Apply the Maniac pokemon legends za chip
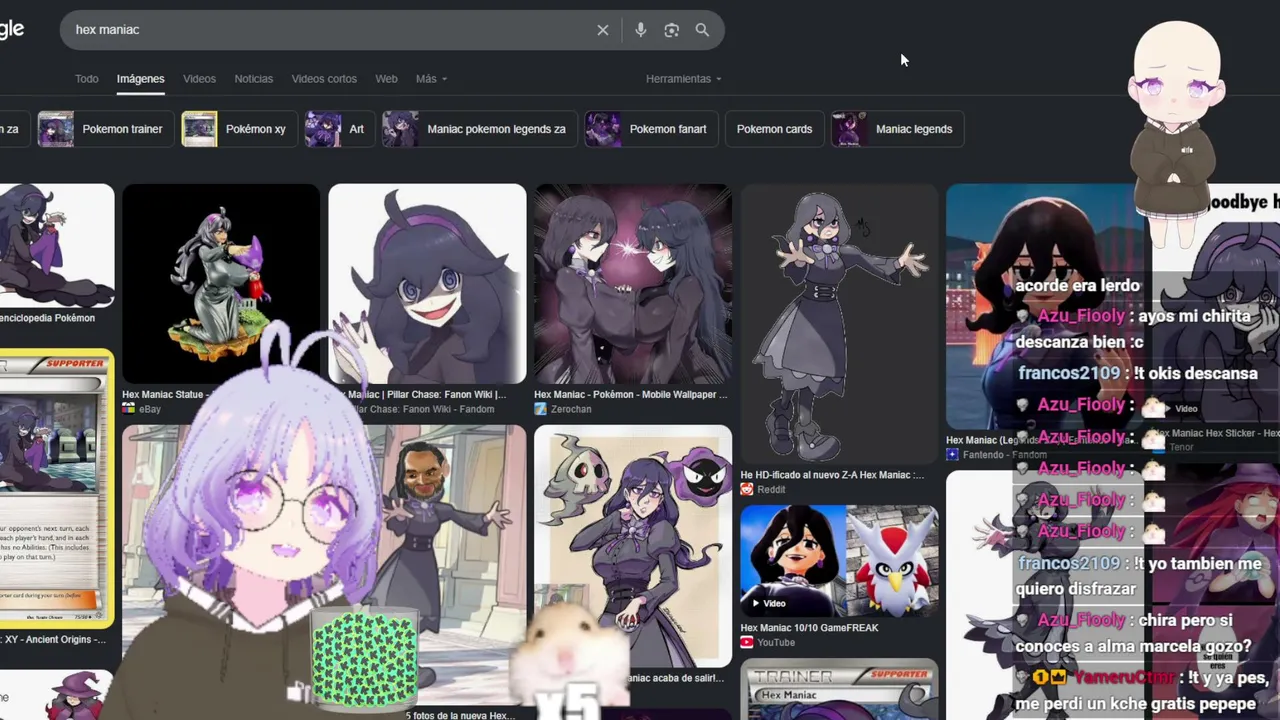Screen dimensions: 1280x720 point(479,129)
